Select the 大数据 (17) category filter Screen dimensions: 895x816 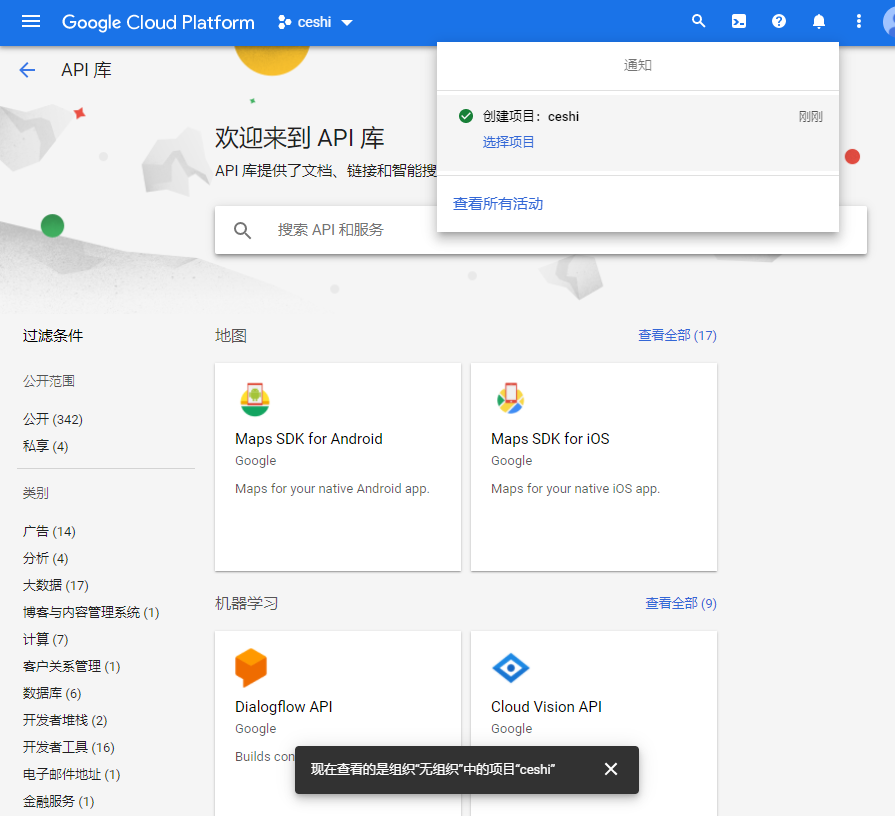(56, 585)
